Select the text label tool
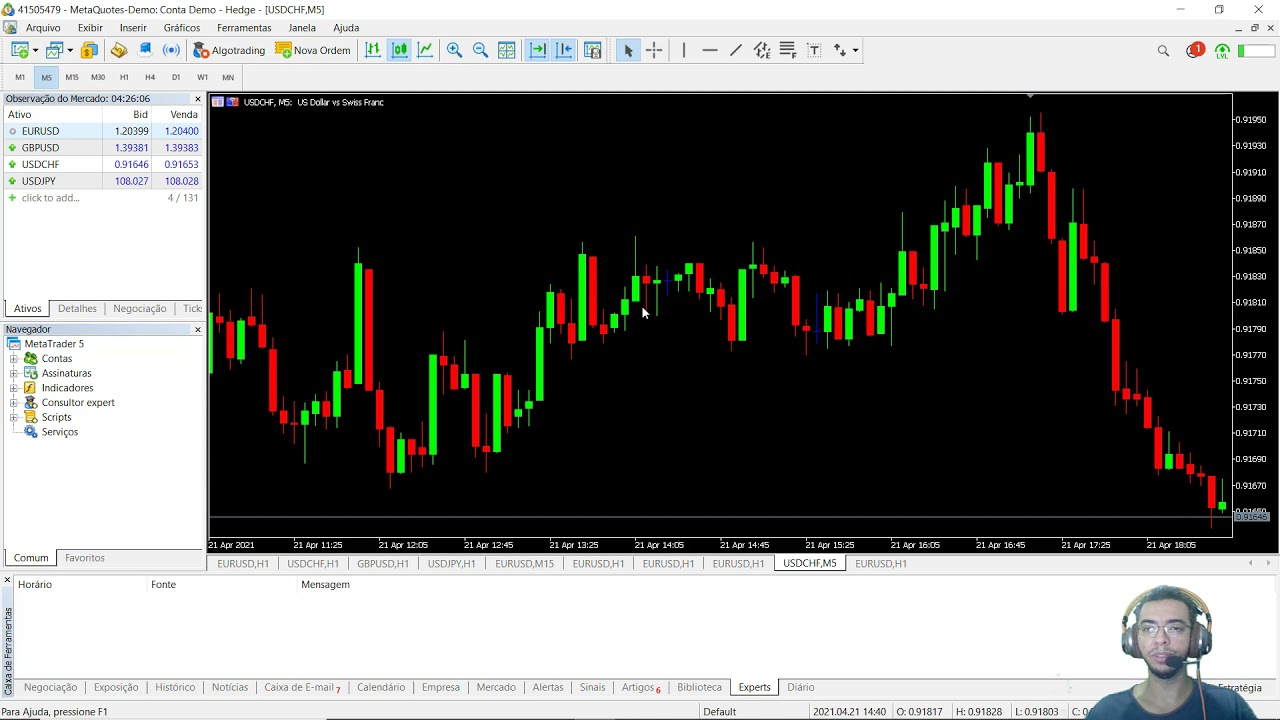This screenshot has width=1280, height=720. click(x=814, y=50)
